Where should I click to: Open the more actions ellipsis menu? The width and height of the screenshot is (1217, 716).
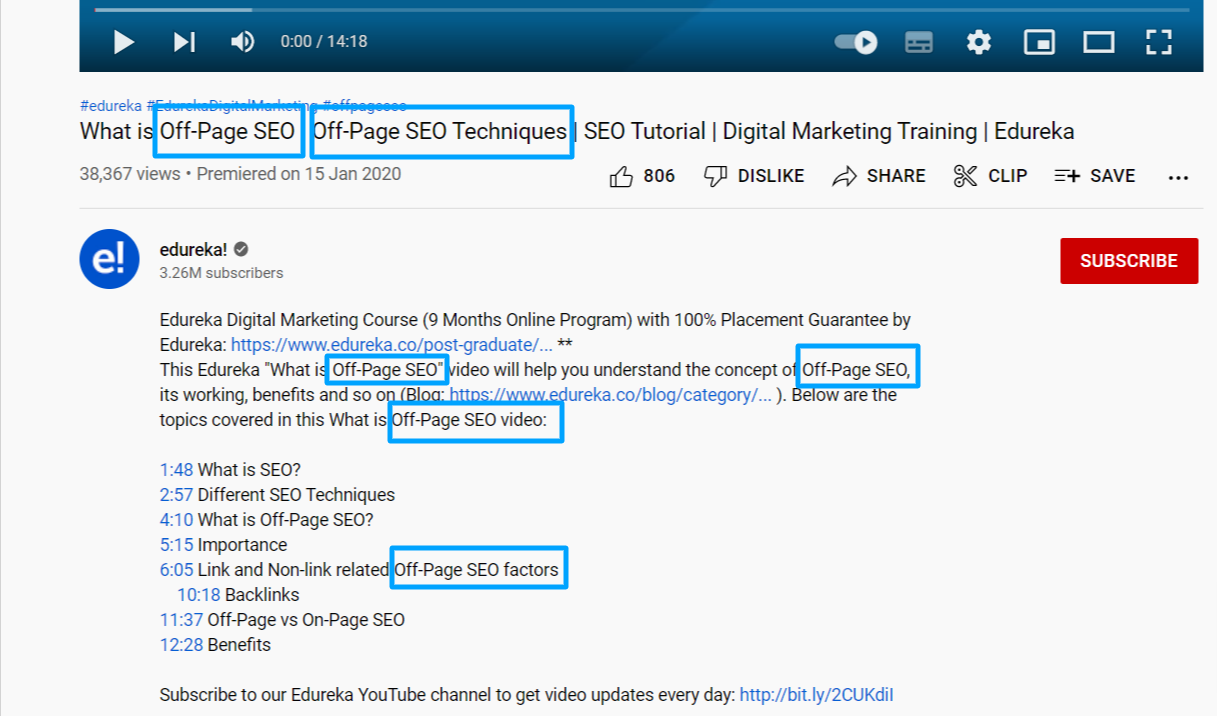point(1178,176)
